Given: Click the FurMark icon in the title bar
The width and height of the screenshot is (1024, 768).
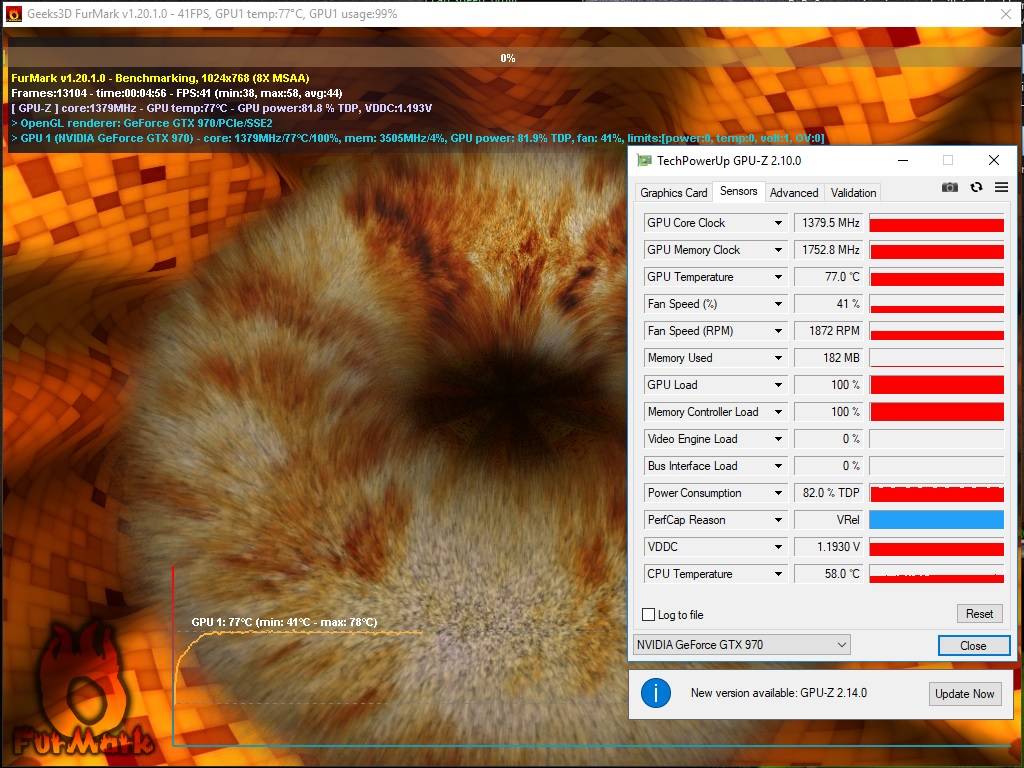Looking at the screenshot, I should pyautogui.click(x=13, y=14).
